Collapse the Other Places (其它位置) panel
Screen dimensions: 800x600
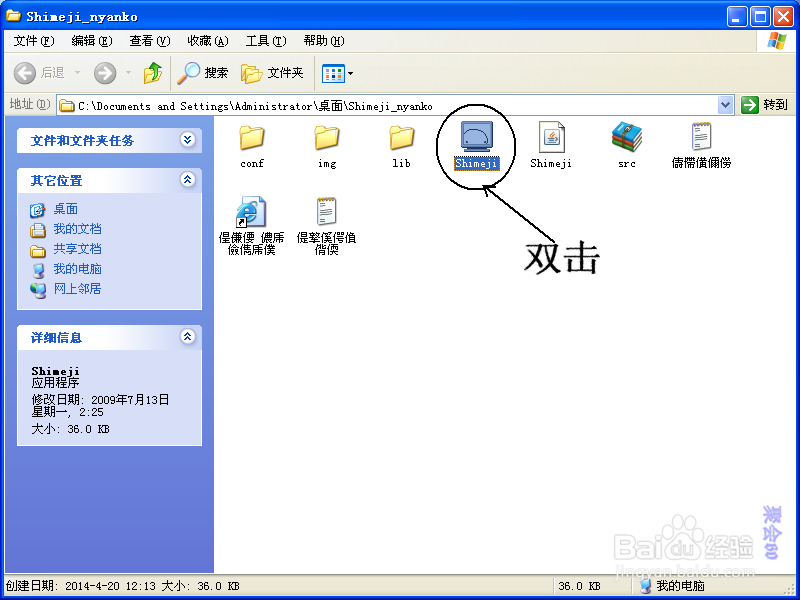pos(188,179)
